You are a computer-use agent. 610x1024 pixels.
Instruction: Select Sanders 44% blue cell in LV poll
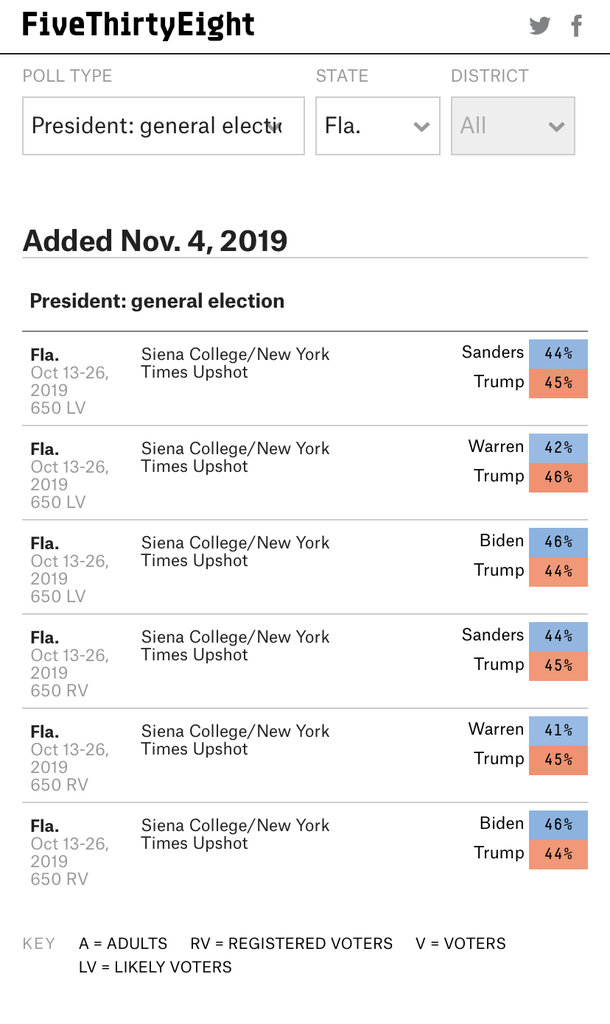(x=558, y=354)
